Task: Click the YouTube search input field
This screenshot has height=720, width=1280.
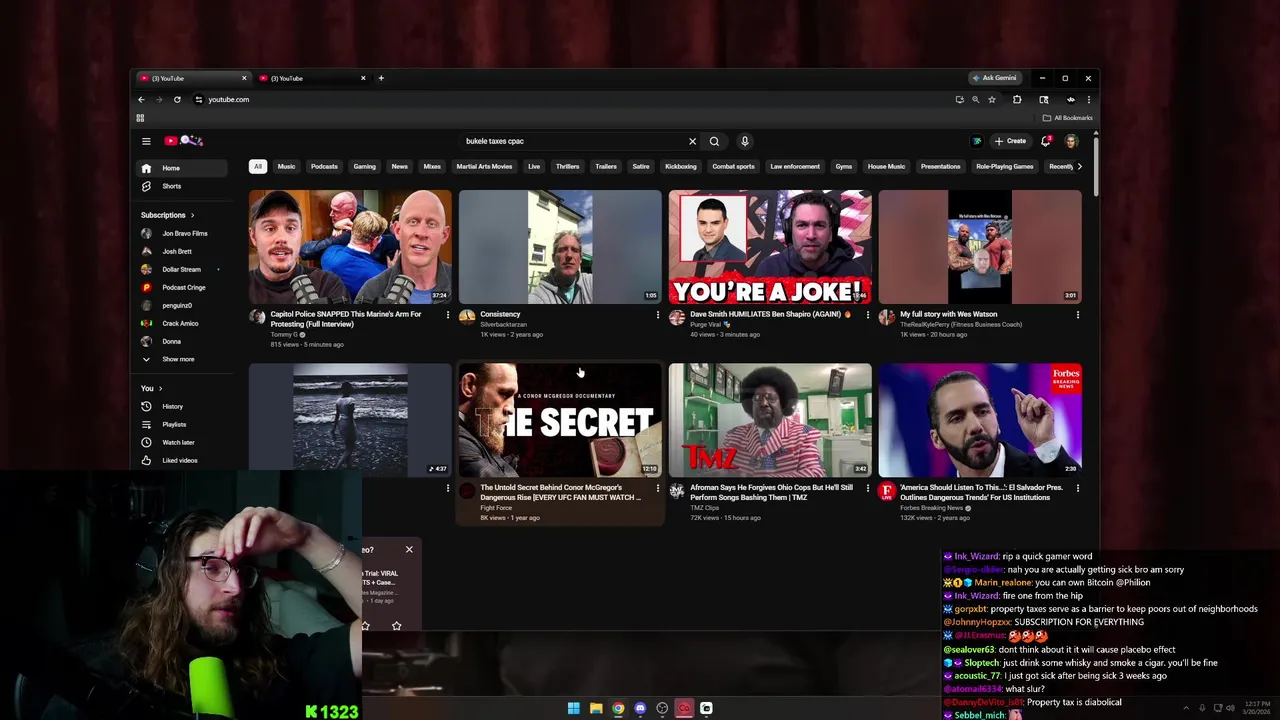Action: click(x=572, y=141)
